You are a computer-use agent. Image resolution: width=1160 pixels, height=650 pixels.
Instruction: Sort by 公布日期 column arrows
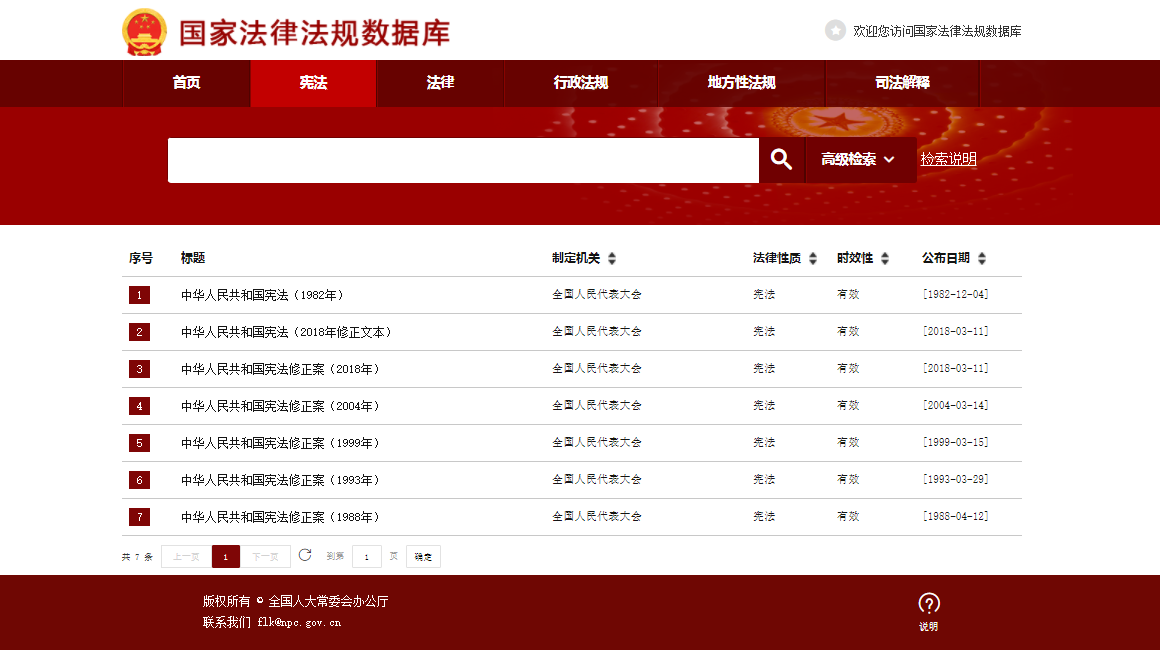click(x=982, y=258)
